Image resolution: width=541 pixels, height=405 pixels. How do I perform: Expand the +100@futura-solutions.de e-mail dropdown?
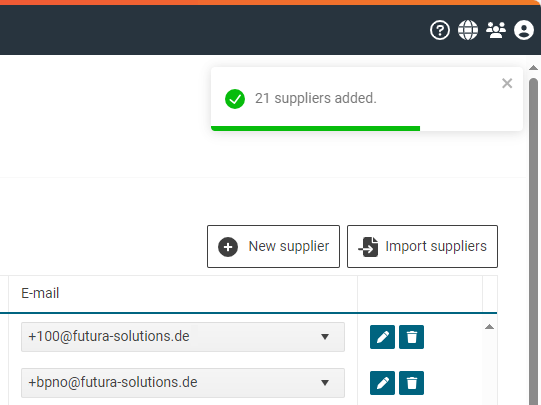pyautogui.click(x=325, y=337)
